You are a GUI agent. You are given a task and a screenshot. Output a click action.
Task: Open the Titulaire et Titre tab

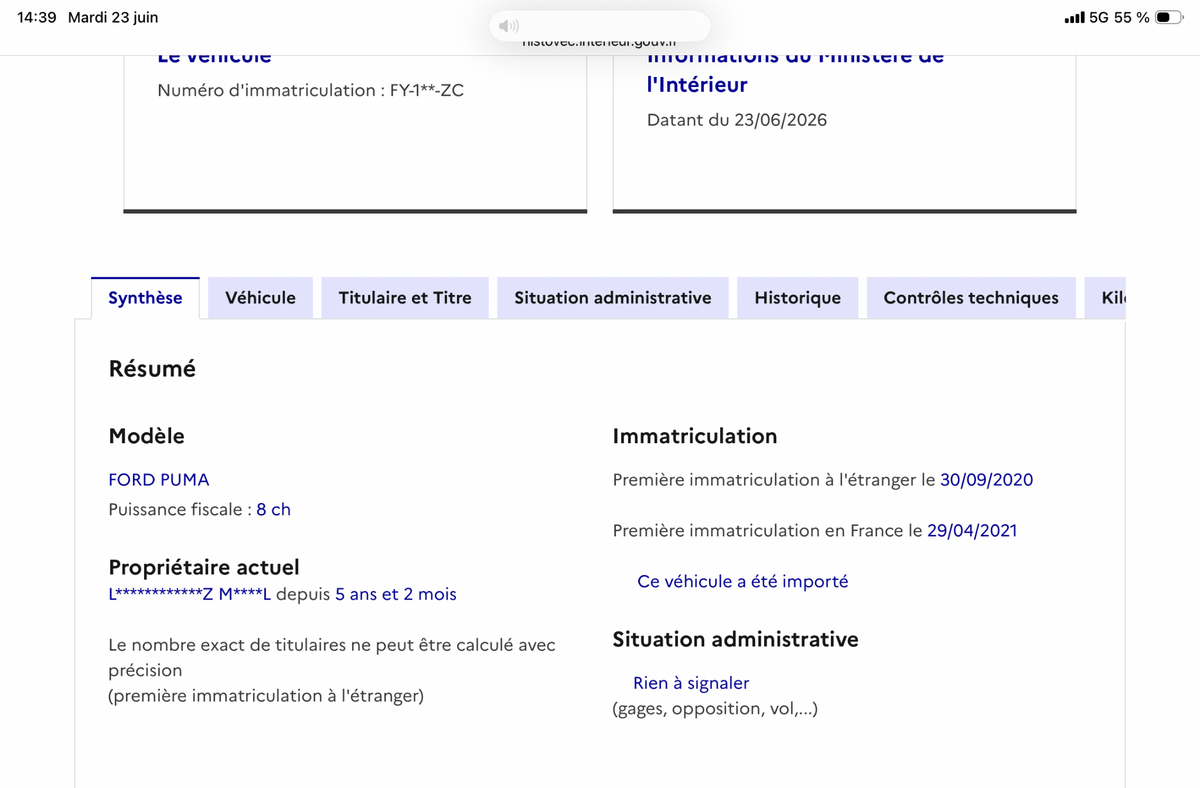405,298
